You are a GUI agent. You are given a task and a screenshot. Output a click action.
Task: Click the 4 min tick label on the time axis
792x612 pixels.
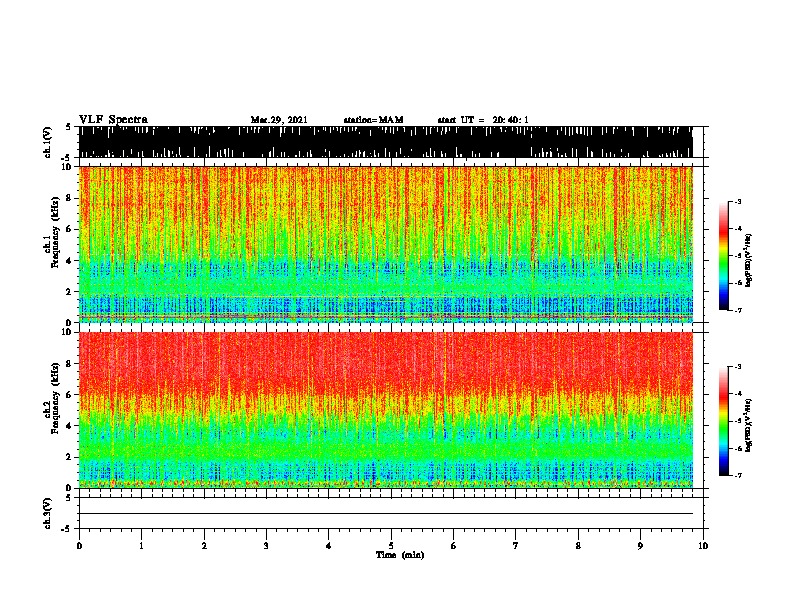coord(329,546)
